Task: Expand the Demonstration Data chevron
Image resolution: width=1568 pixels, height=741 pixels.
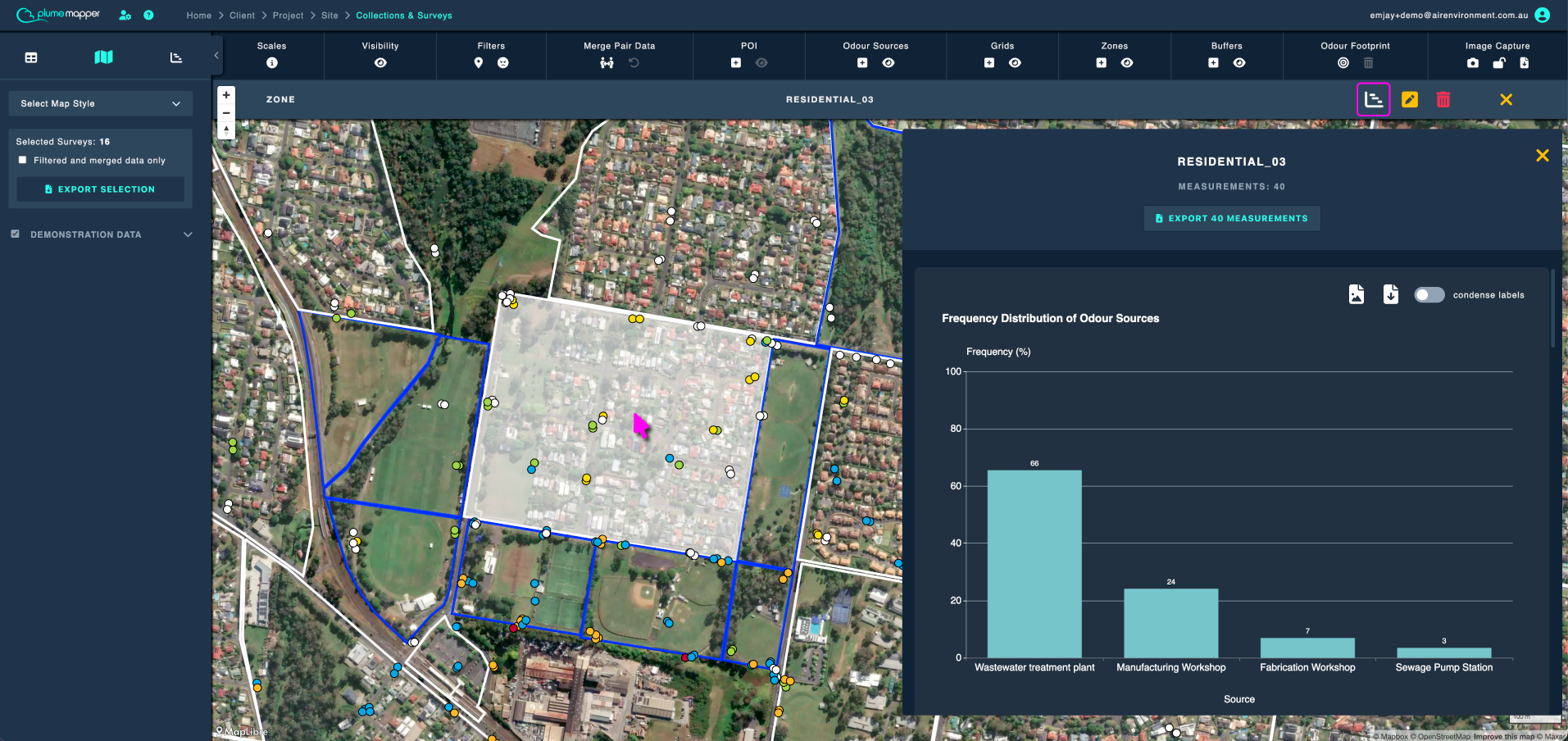Action: 188,234
